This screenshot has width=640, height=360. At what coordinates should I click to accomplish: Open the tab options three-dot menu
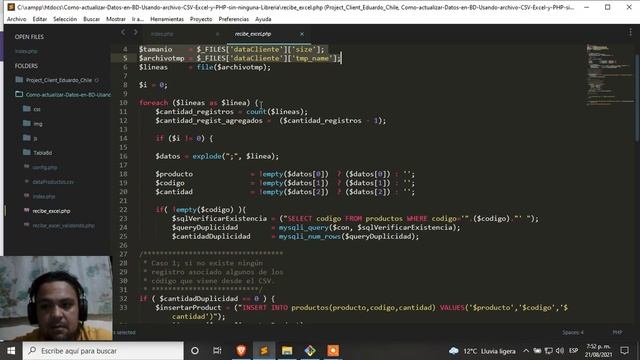(630, 32)
